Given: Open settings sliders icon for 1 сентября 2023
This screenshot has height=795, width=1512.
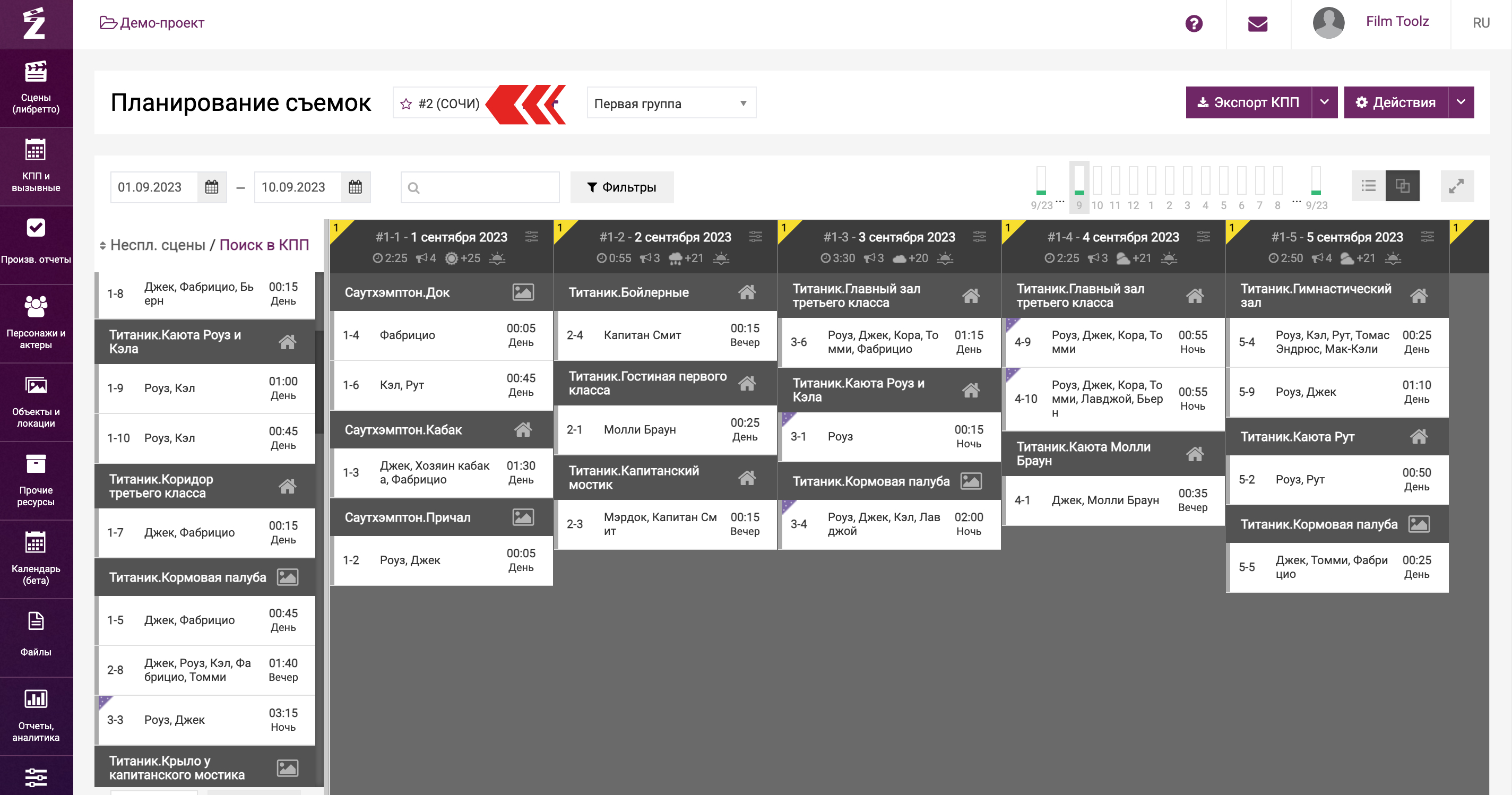Looking at the screenshot, I should pos(532,237).
